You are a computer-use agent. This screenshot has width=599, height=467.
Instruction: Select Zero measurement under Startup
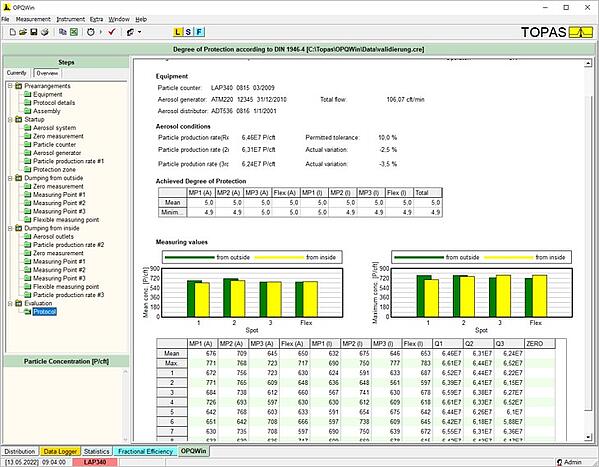coord(58,136)
